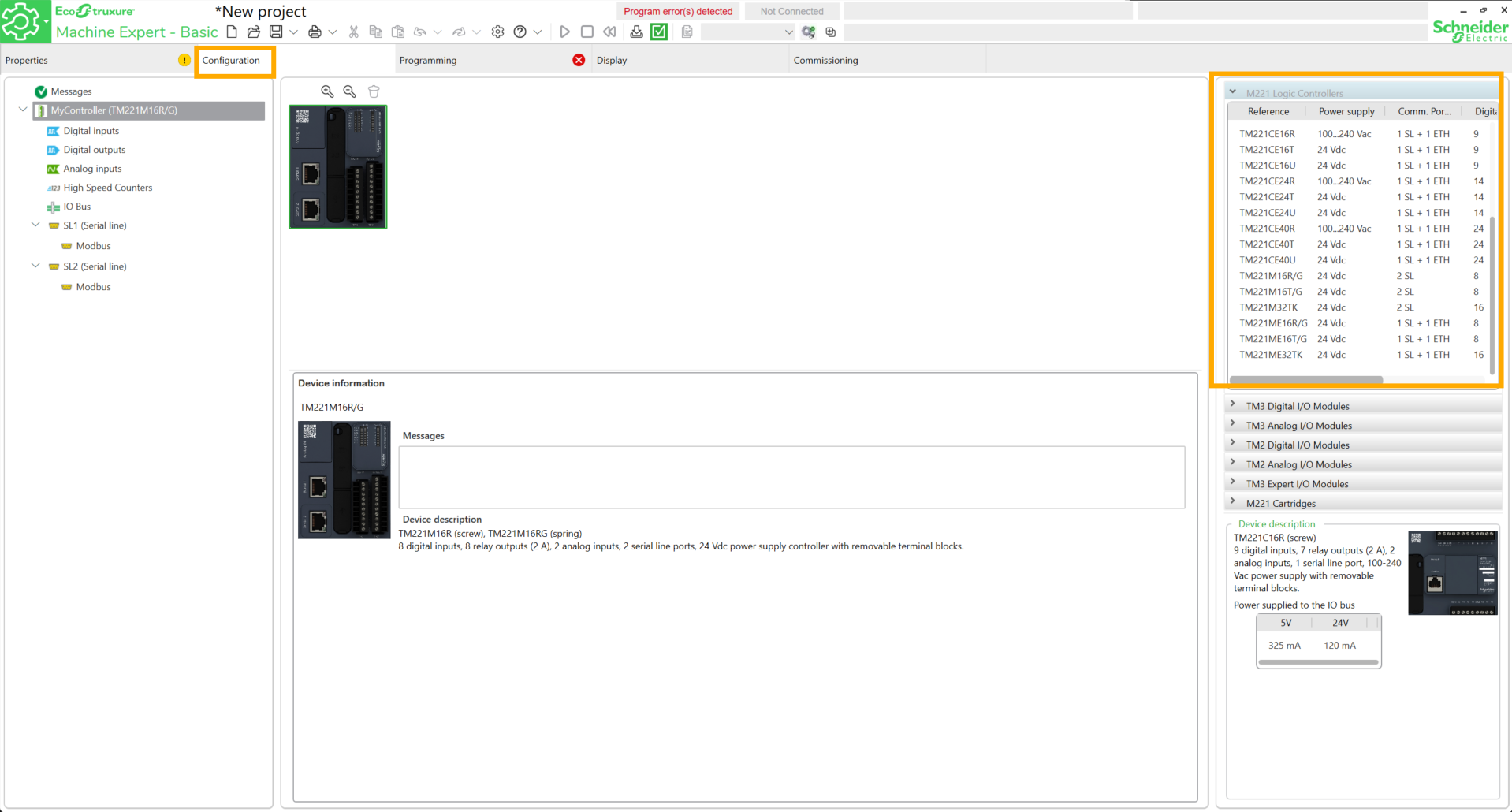Select Digital inputs in the device tree
Screen dimensions: 1512x812
click(91, 131)
